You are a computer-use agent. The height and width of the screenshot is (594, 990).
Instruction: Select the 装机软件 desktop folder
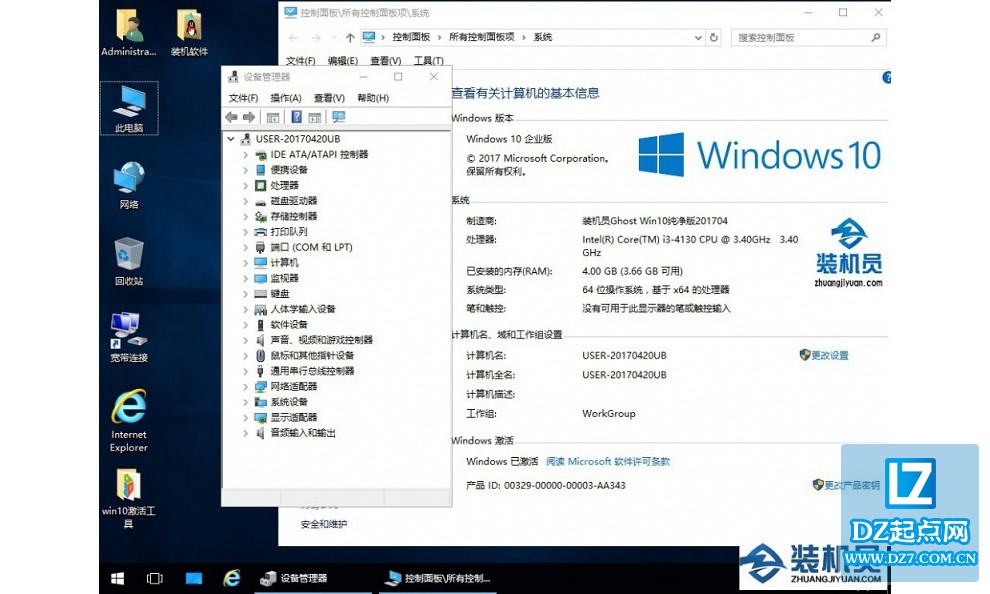[x=189, y=33]
